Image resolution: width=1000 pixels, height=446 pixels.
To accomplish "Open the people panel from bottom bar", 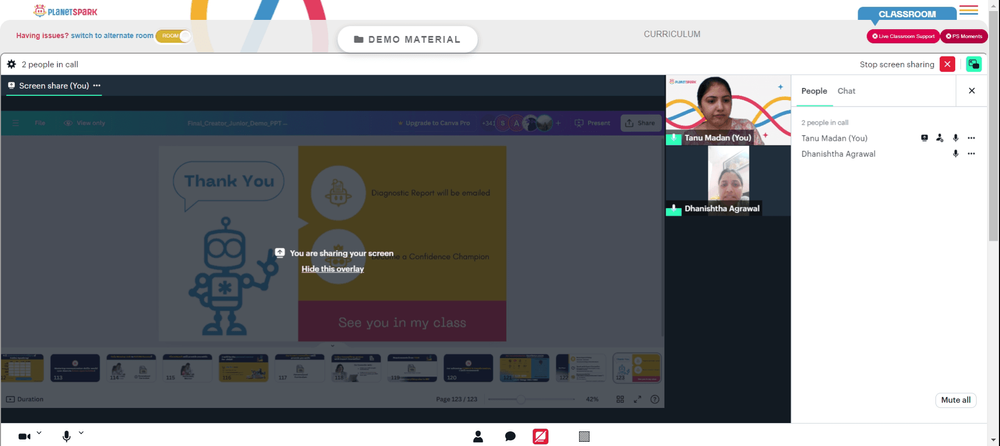I will coord(478,436).
